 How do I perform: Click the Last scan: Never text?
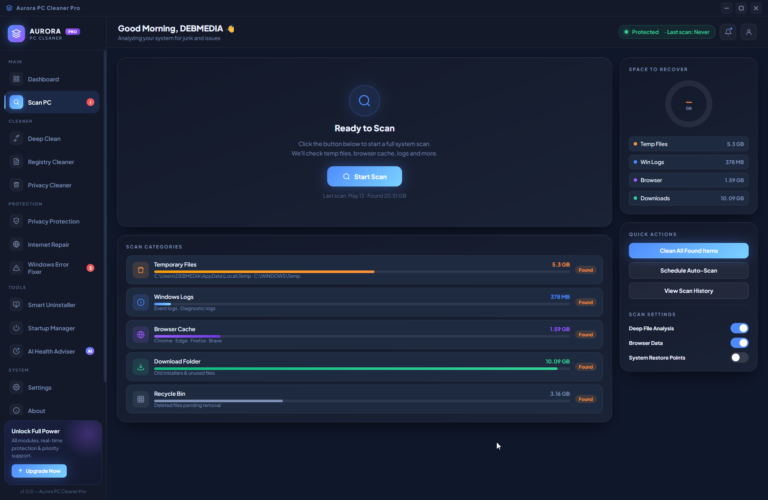688,32
